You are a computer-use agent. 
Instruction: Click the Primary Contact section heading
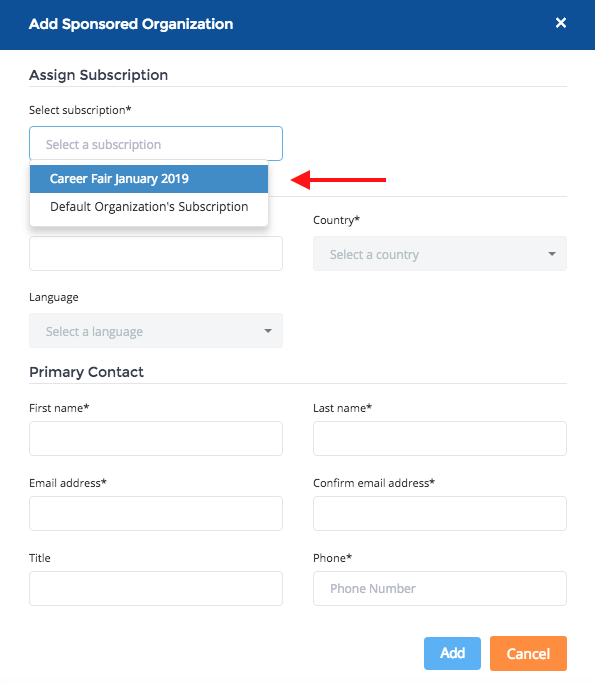[86, 372]
